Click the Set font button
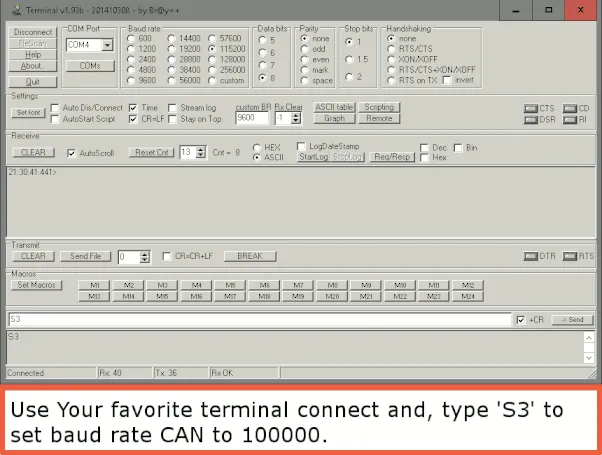This screenshot has height=455, width=602. (x=28, y=113)
